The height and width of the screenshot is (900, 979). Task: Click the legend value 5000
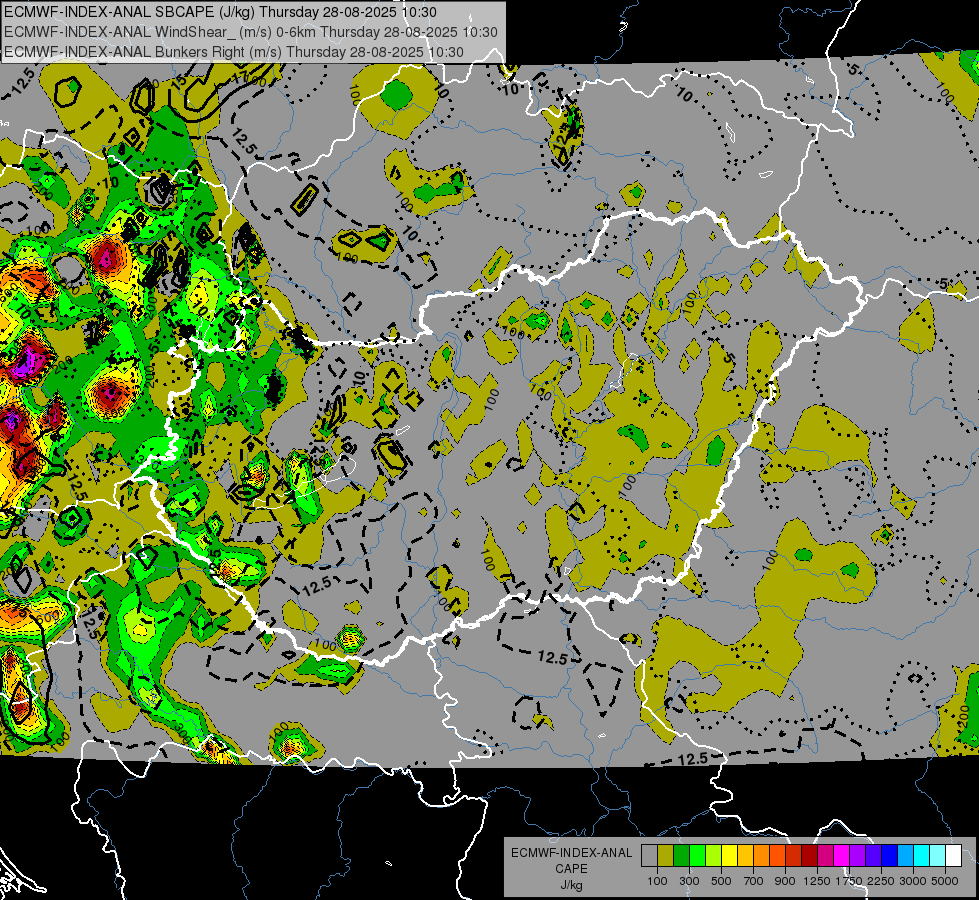coord(945,881)
